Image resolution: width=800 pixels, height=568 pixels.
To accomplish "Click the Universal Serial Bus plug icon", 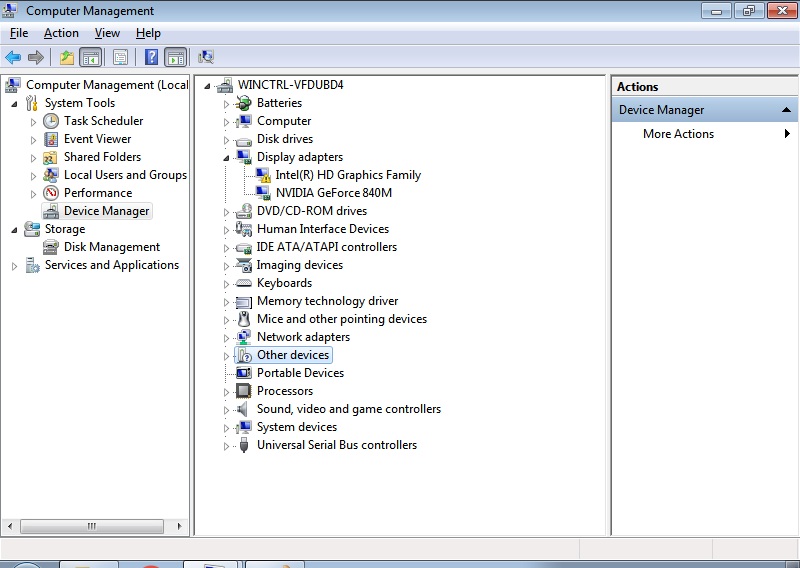I will [244, 445].
